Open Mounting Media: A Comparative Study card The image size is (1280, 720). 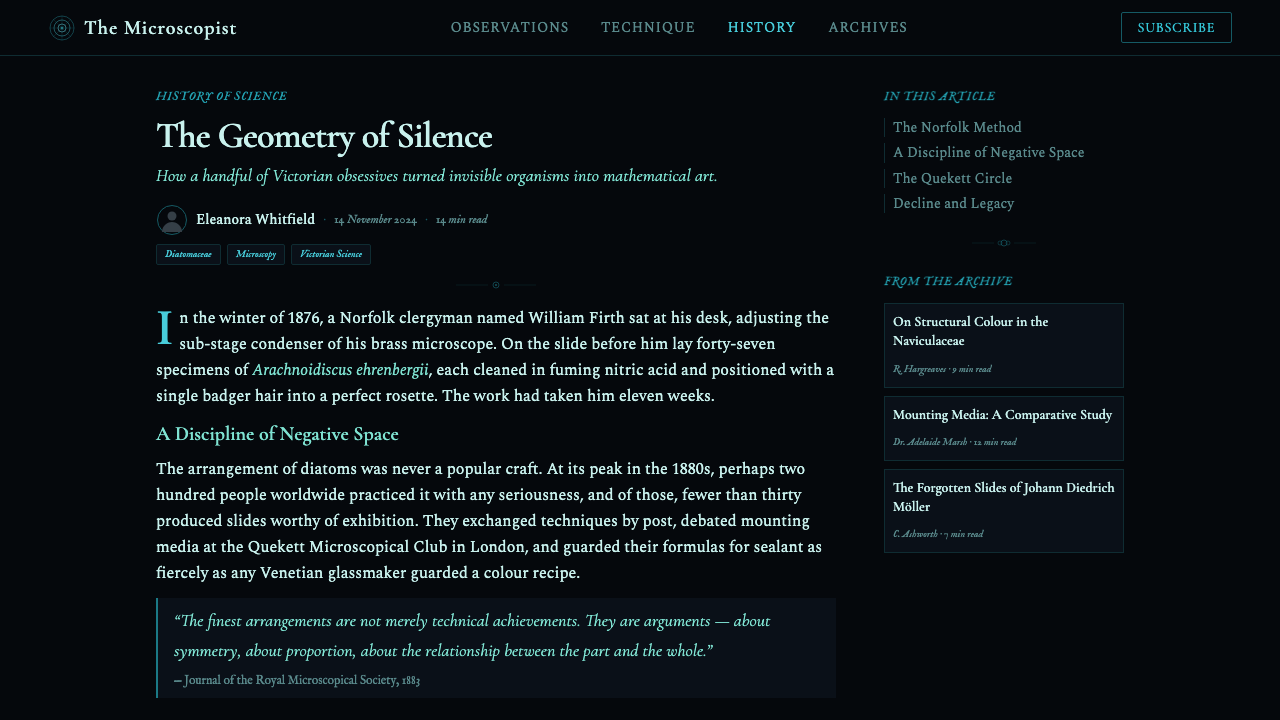pos(1004,428)
